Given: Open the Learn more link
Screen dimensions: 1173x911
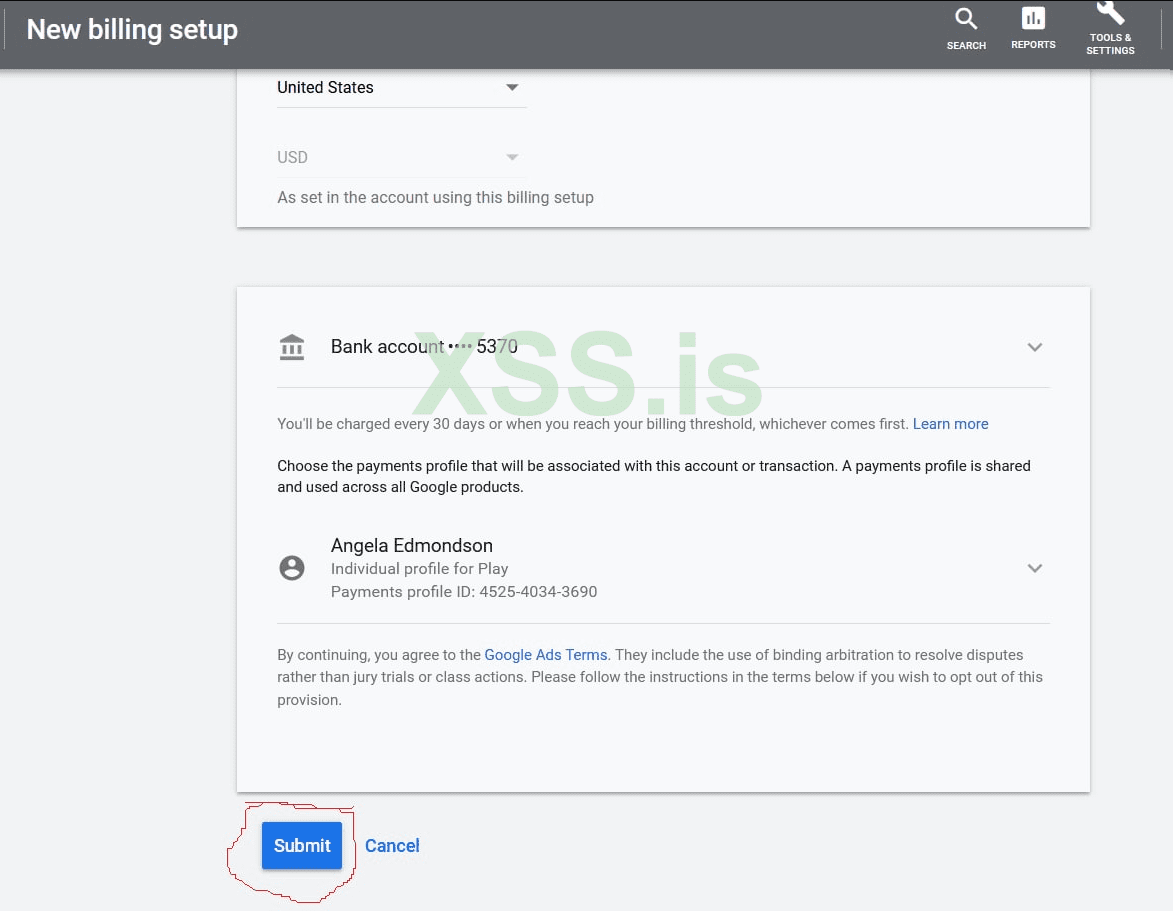Looking at the screenshot, I should click(950, 424).
